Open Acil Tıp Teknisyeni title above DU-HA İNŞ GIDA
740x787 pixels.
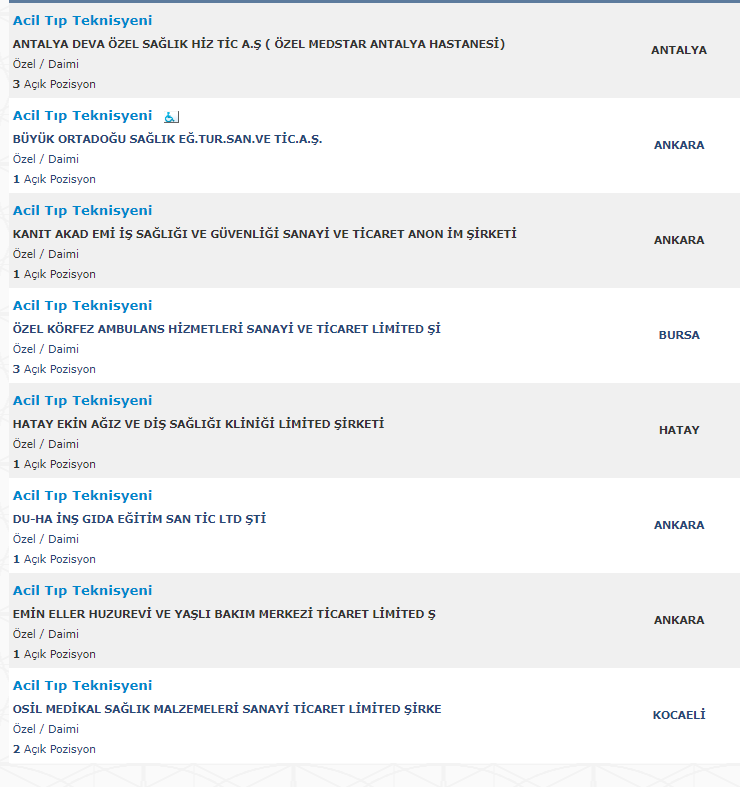coord(83,496)
